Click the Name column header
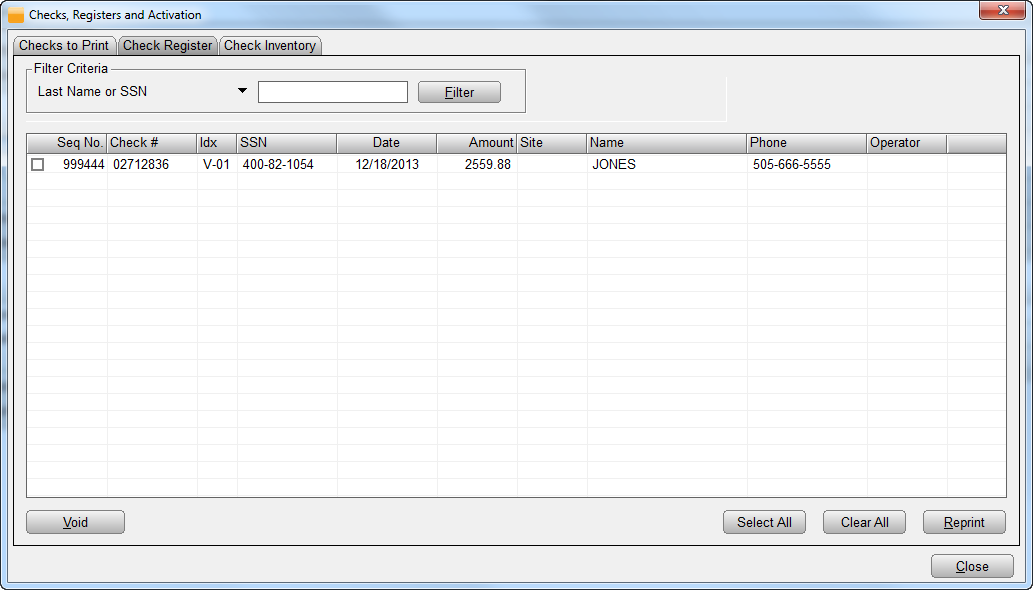 (666, 143)
